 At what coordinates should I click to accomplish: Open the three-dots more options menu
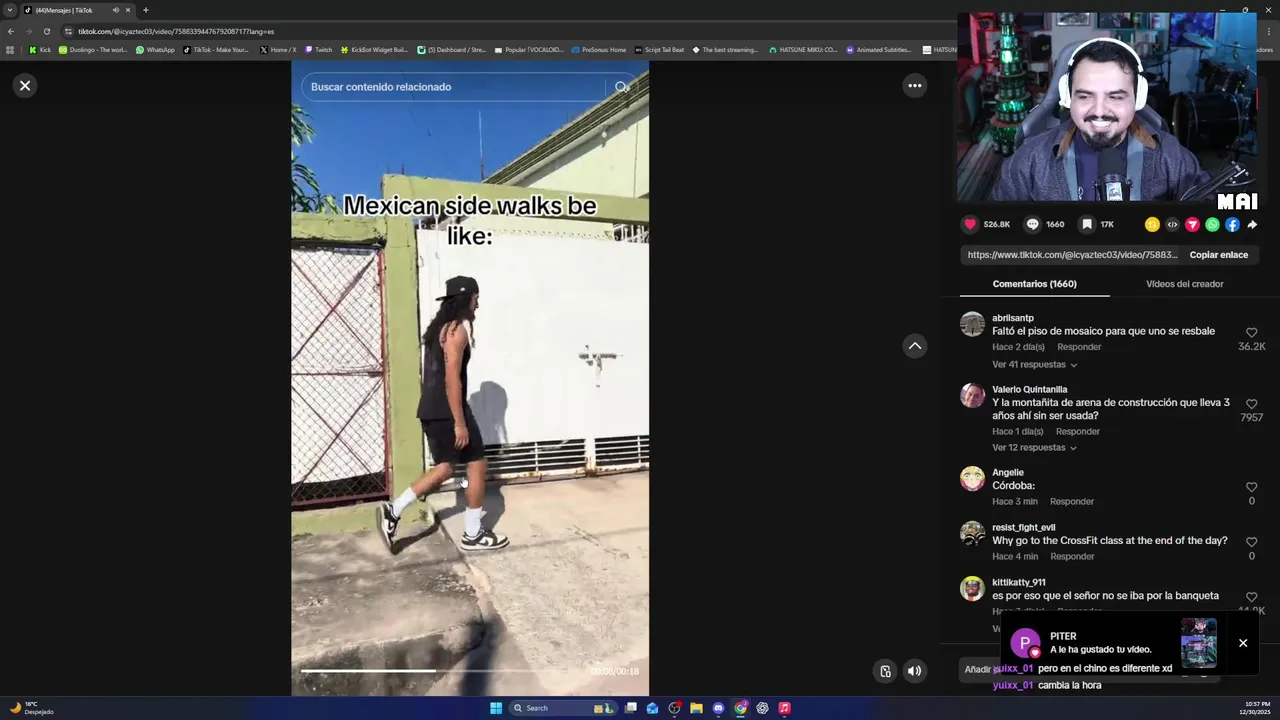(914, 86)
